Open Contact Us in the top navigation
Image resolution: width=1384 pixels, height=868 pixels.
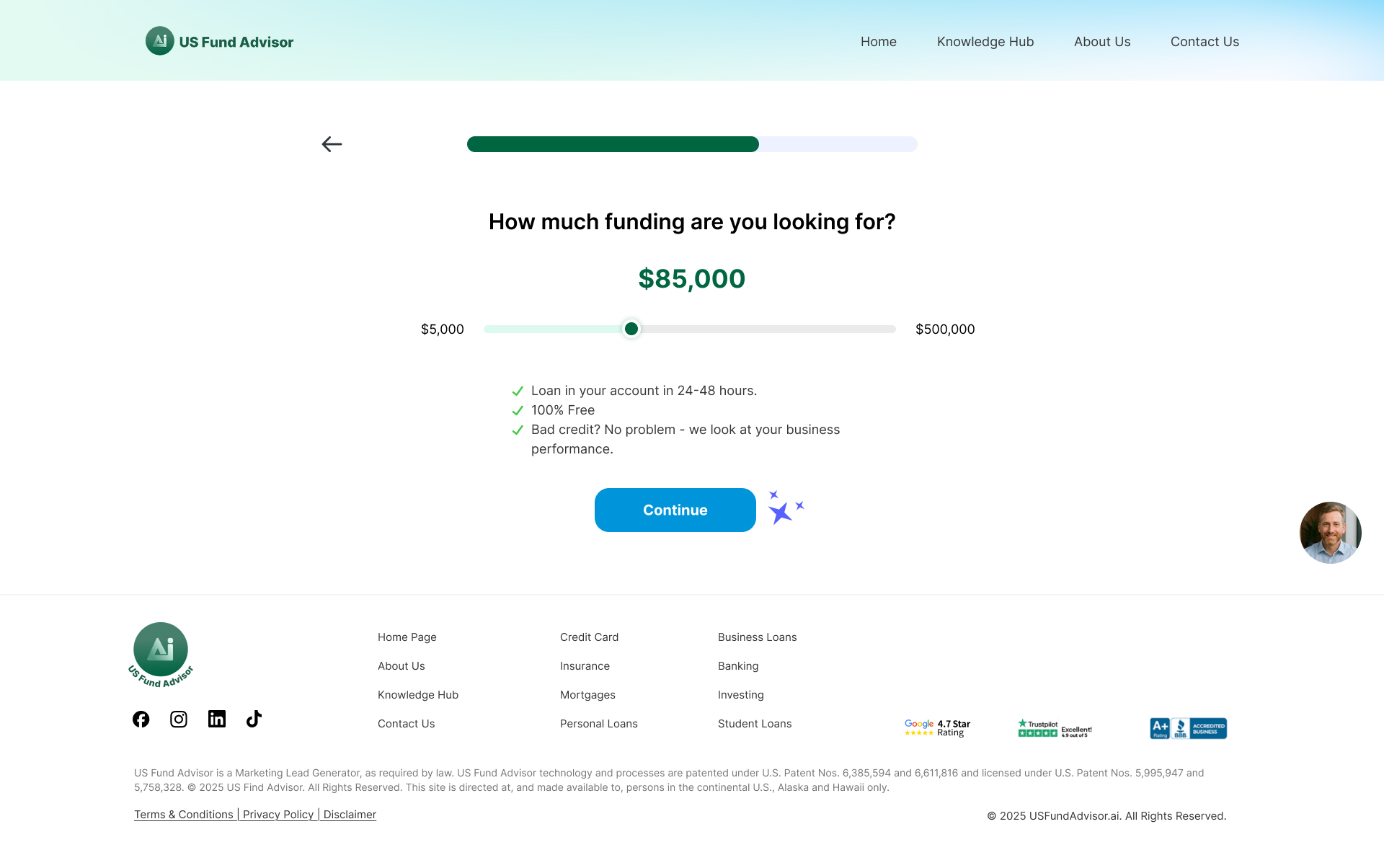tap(1205, 42)
